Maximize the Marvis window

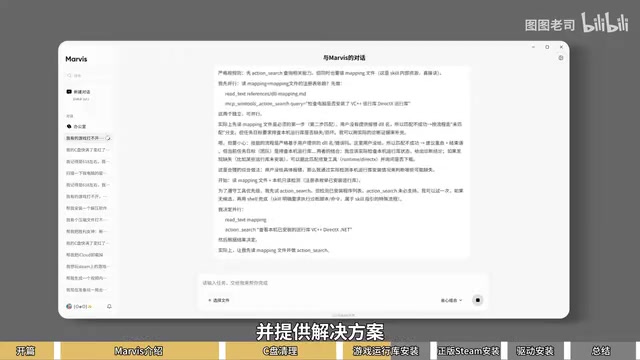click(x=547, y=47)
